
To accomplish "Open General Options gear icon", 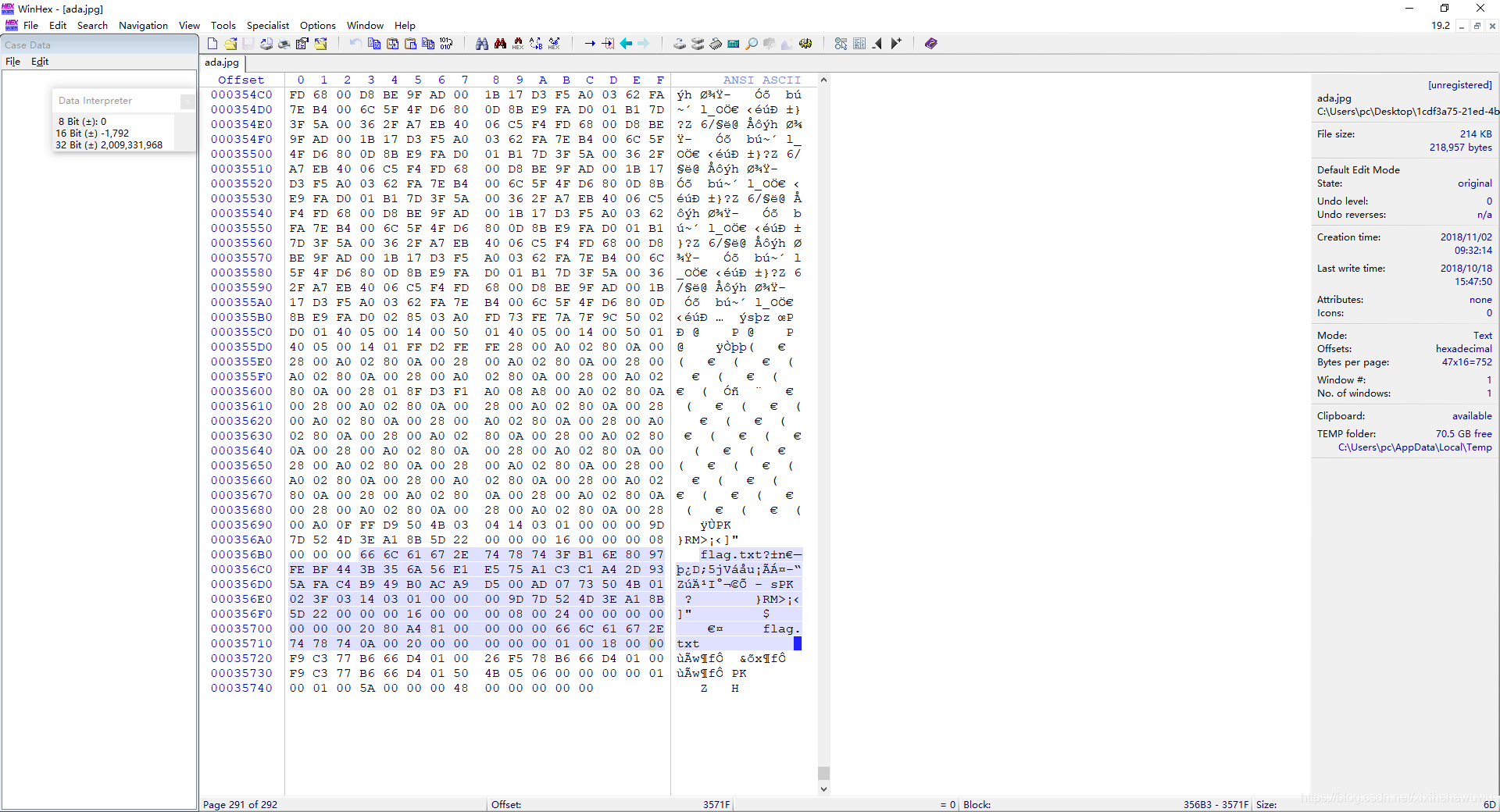I will [x=805, y=44].
